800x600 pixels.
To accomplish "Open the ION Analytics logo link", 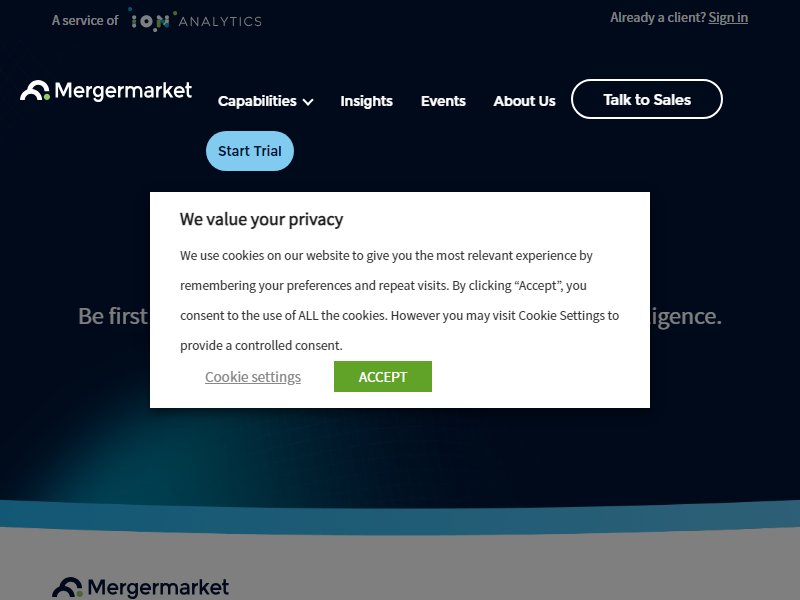I will click(194, 20).
